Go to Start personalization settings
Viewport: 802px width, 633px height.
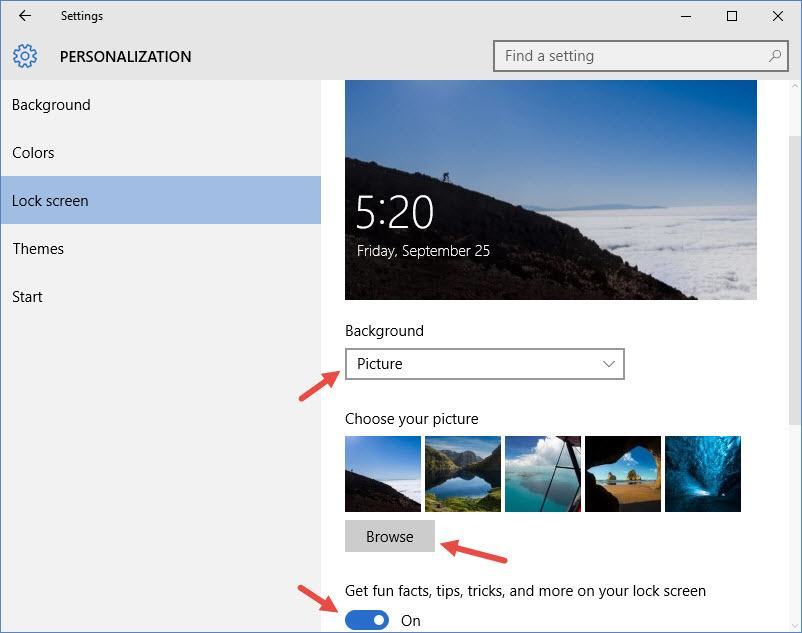tap(27, 296)
